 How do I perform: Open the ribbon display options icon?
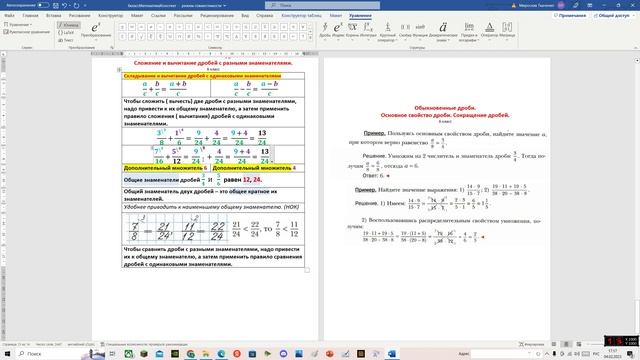(x=590, y=5)
